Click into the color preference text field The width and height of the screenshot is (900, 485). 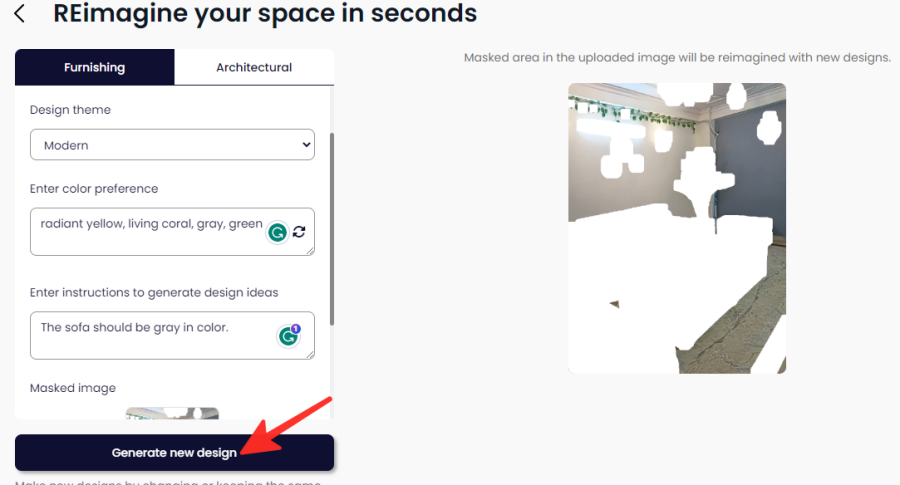click(x=172, y=232)
